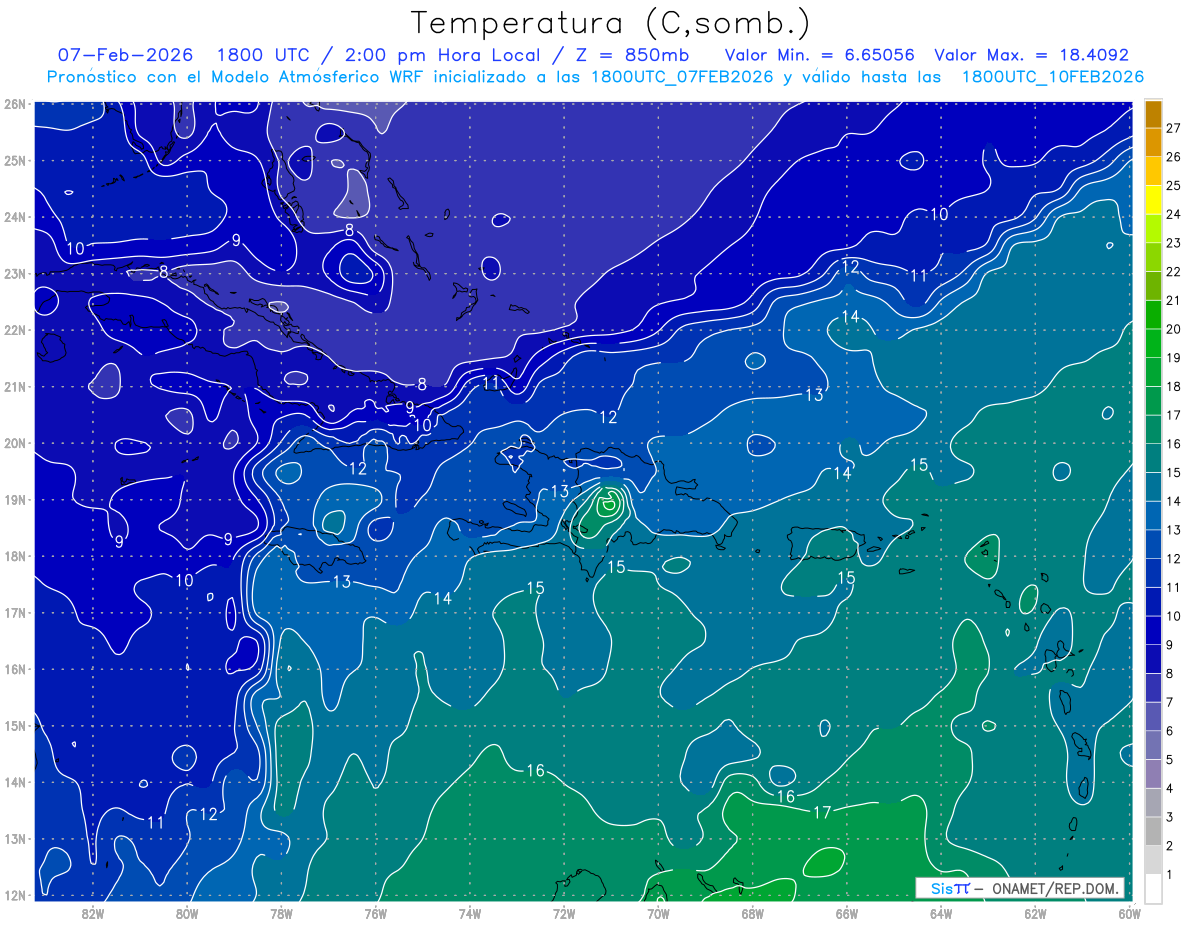Click the color scale label '1'
Screen dimensions: 1200x927
[x=1170, y=875]
